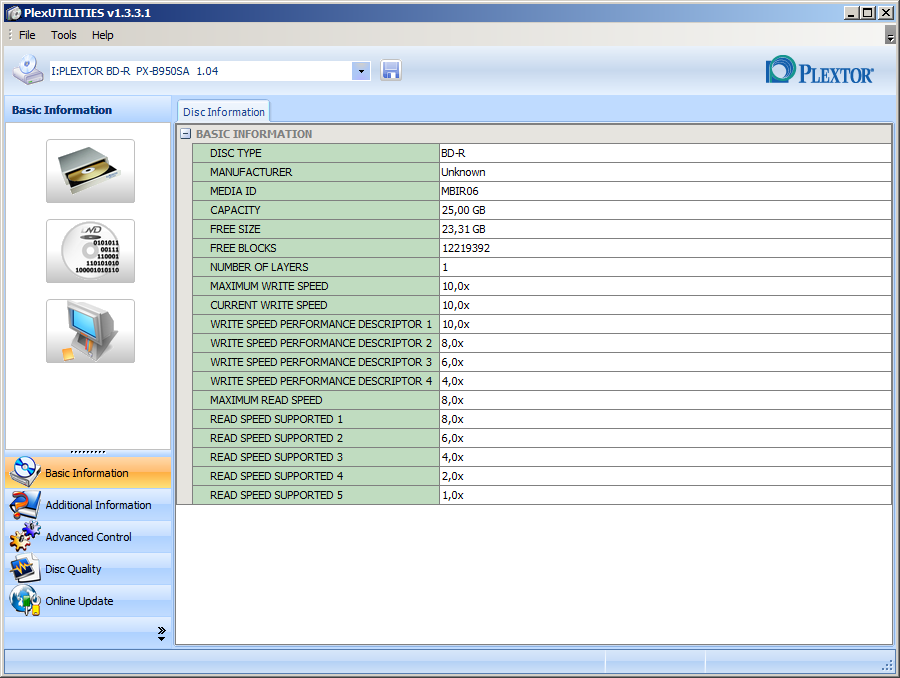Screen dimensions: 900x678
Task: Click the drive information icon in sidebar
Action: 90,171
